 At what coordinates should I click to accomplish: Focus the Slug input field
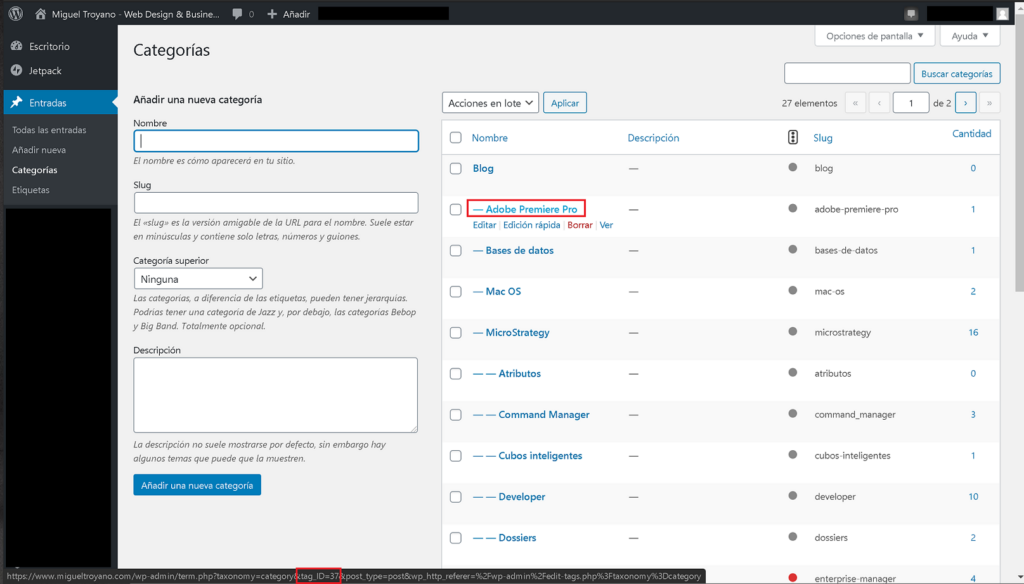pyautogui.click(x=275, y=202)
